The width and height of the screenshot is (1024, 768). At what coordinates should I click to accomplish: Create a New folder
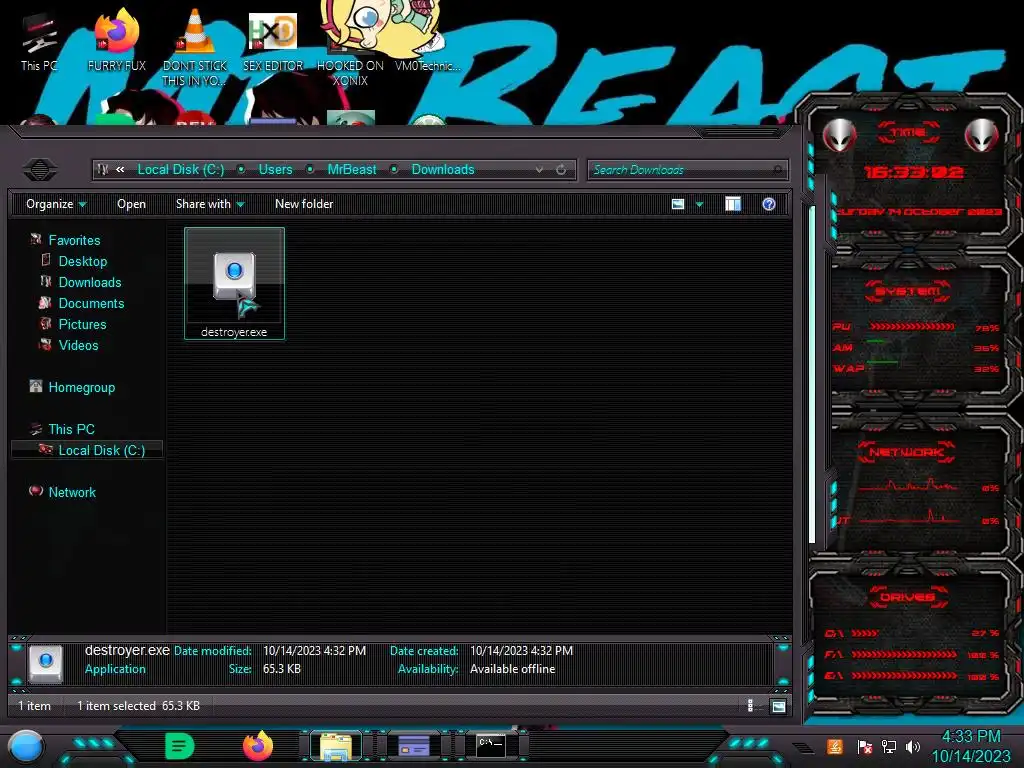pyautogui.click(x=304, y=204)
